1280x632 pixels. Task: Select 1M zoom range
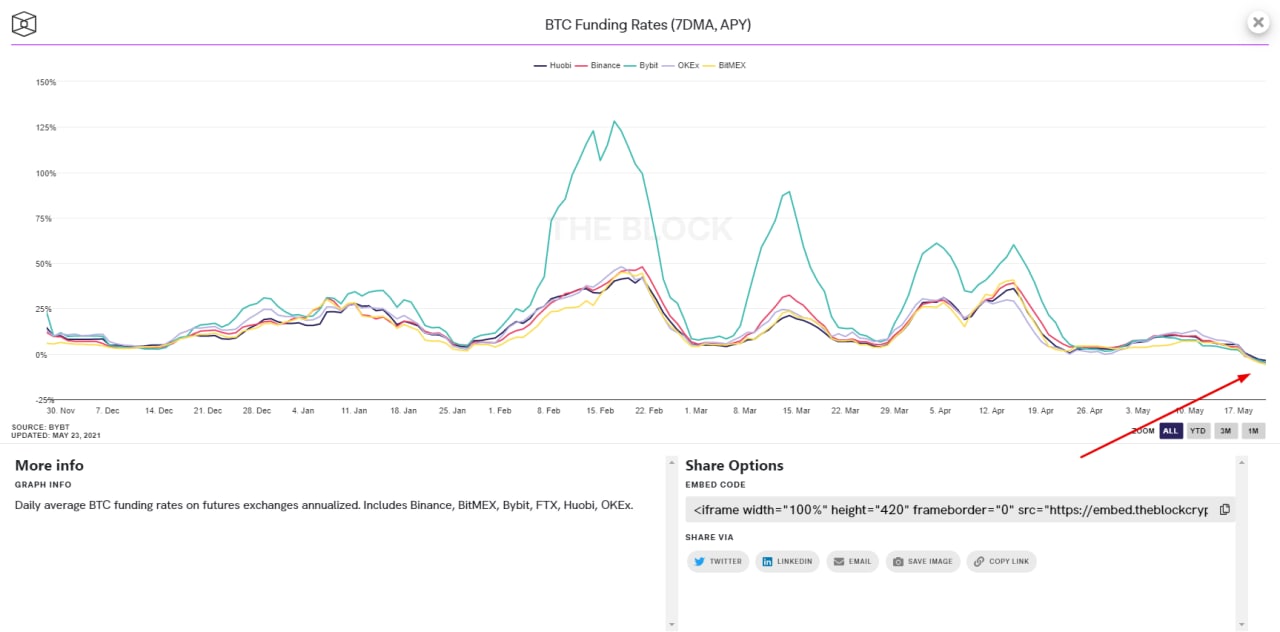[1252, 431]
